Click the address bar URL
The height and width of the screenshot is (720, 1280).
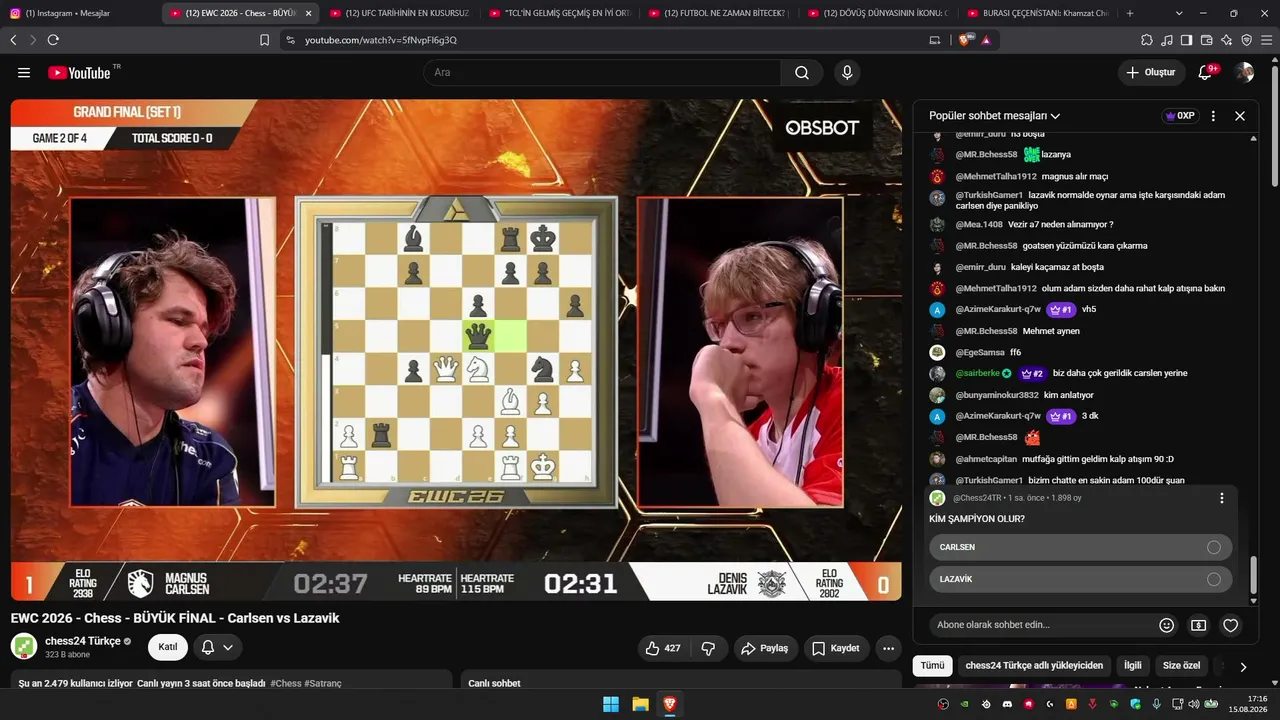pyautogui.click(x=381, y=40)
